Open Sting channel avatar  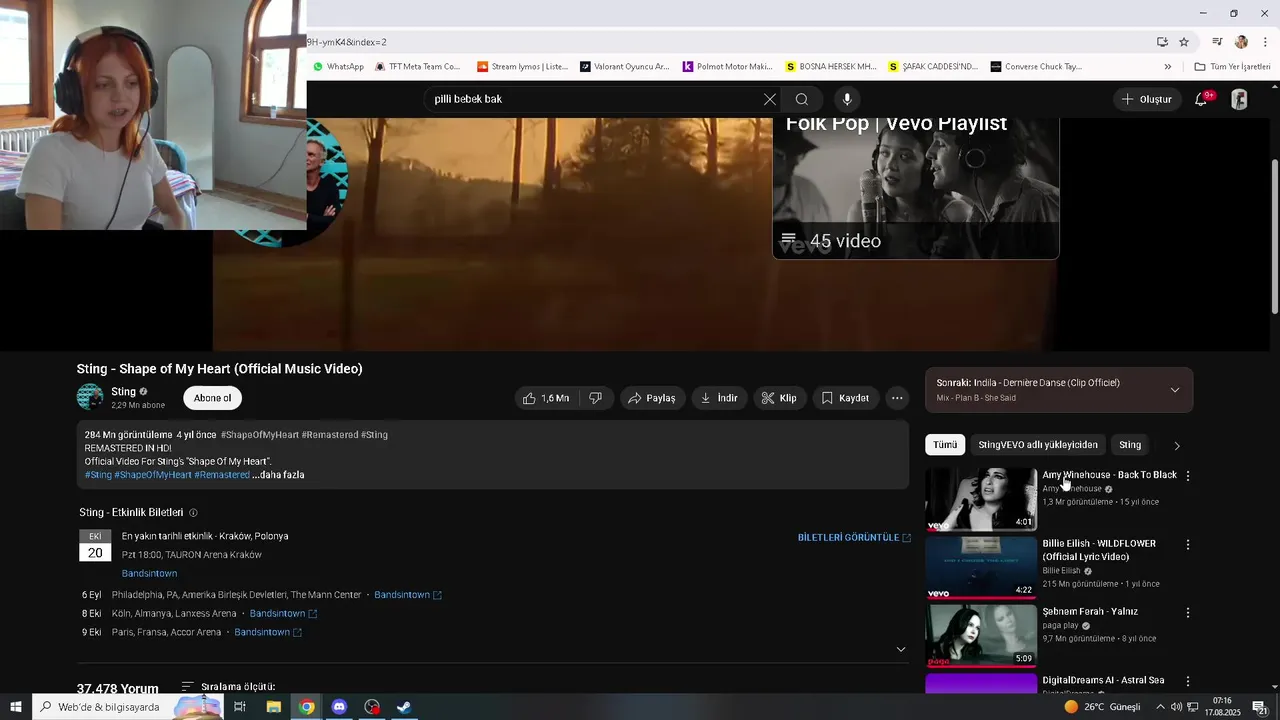[90, 397]
